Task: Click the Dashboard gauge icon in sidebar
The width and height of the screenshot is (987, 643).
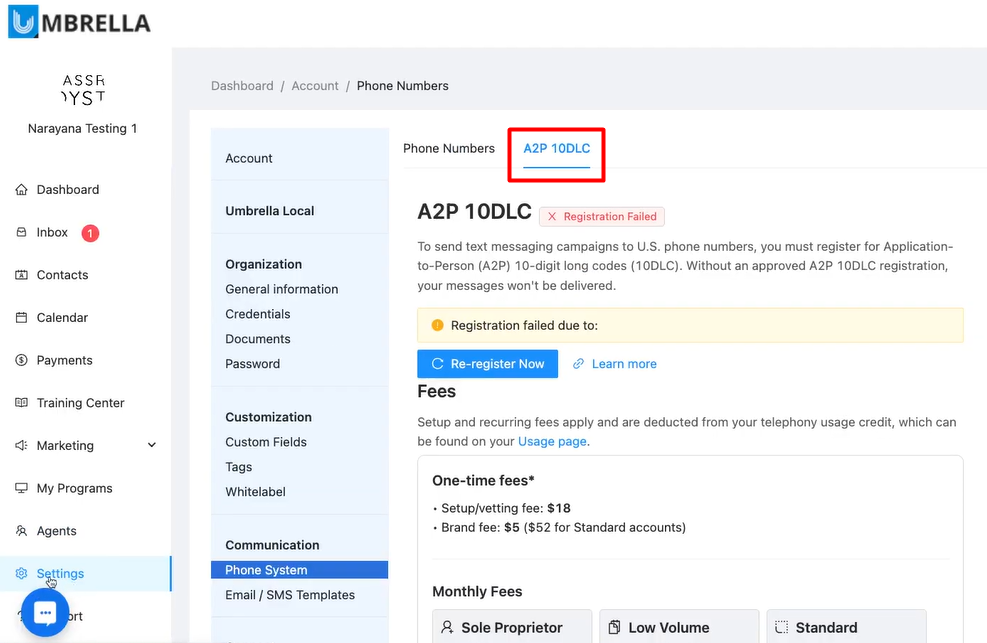Action: [x=22, y=190]
